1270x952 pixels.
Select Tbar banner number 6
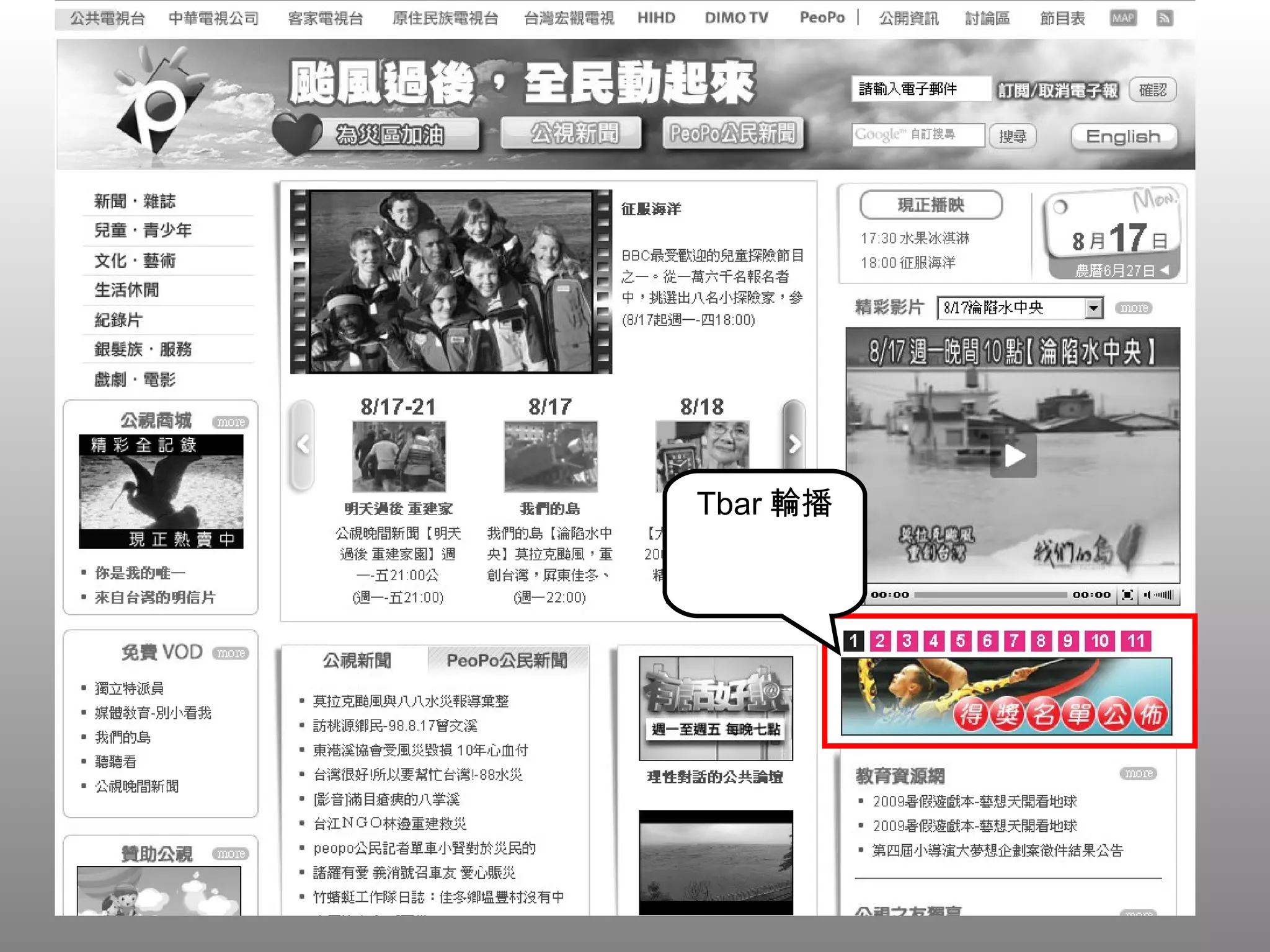[987, 641]
